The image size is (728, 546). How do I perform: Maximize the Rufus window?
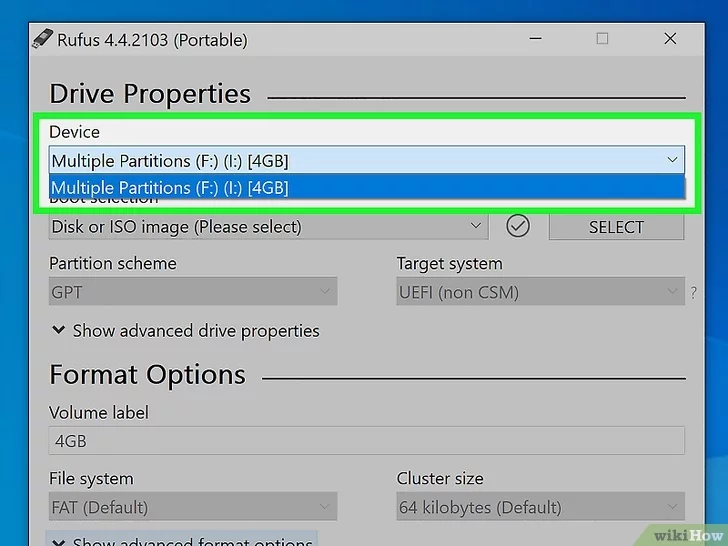click(x=602, y=39)
